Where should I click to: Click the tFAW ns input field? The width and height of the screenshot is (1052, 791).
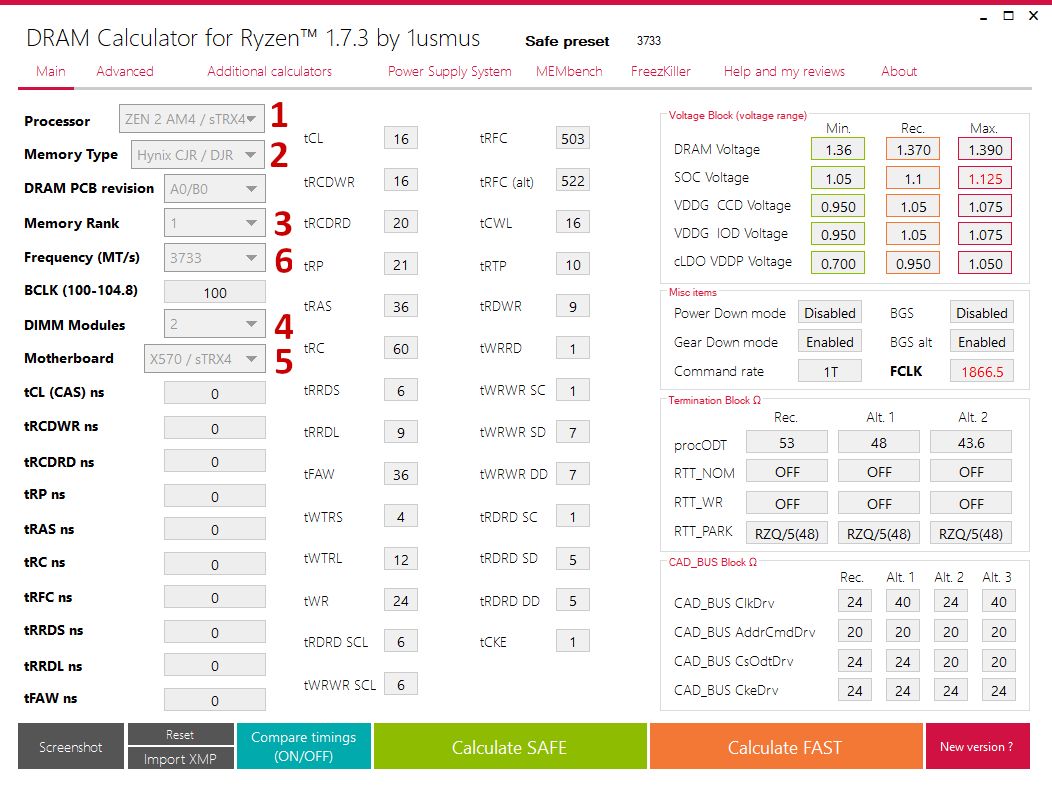(215, 700)
